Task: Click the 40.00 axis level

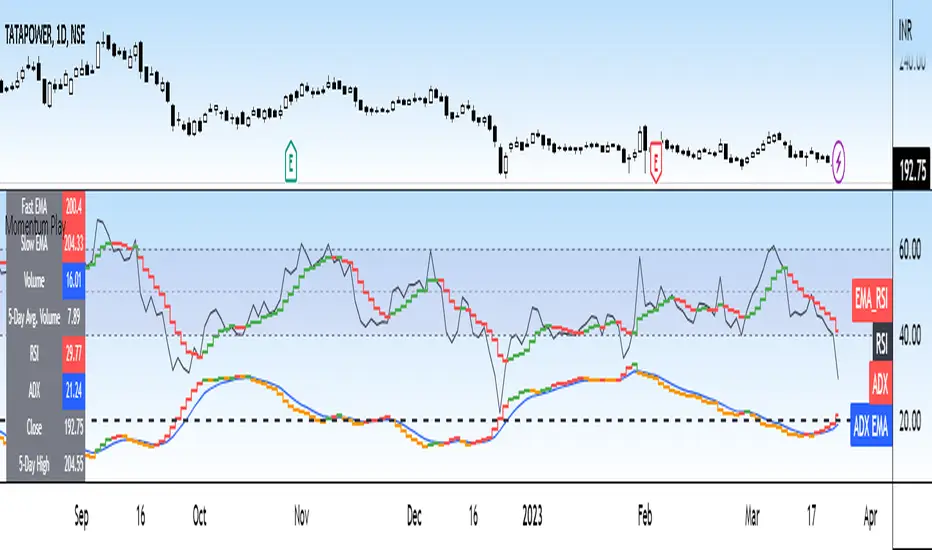Action: point(909,335)
